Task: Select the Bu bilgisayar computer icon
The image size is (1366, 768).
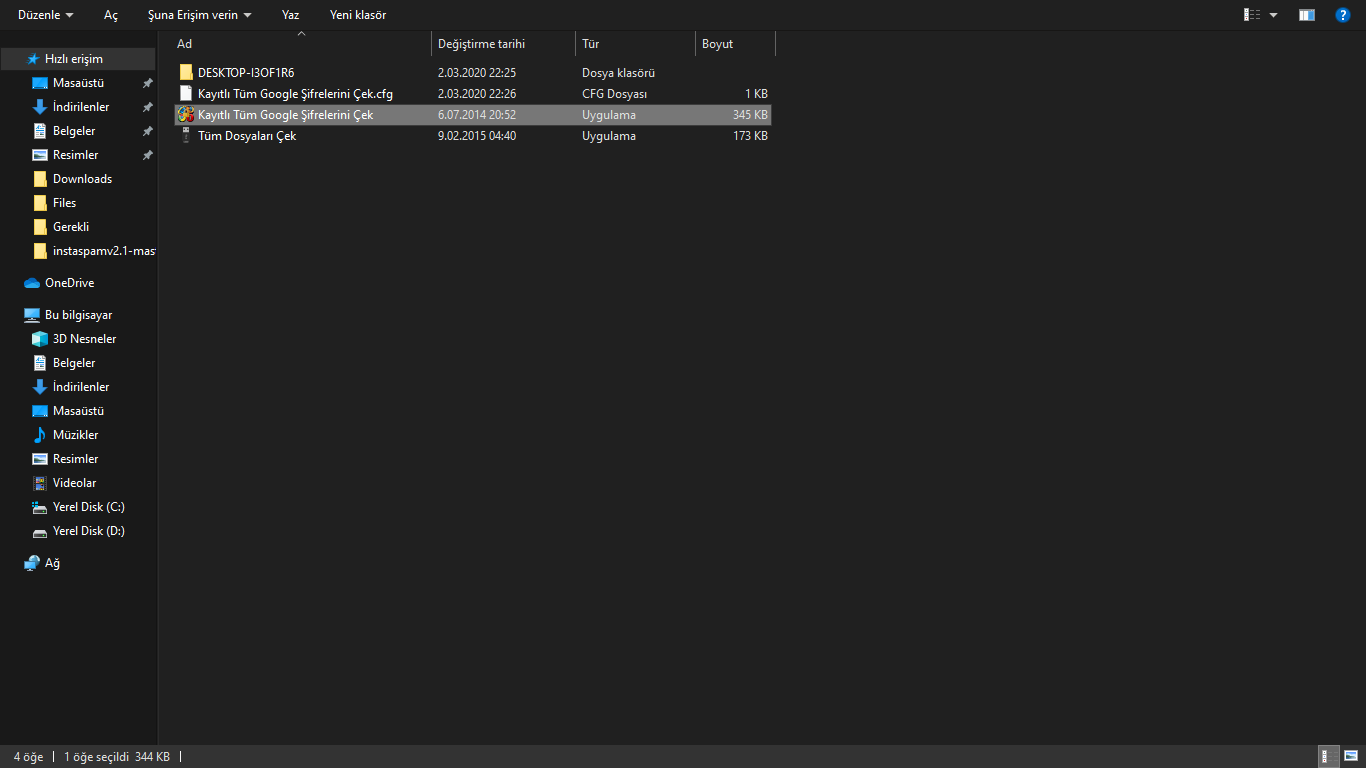Action: [32, 315]
